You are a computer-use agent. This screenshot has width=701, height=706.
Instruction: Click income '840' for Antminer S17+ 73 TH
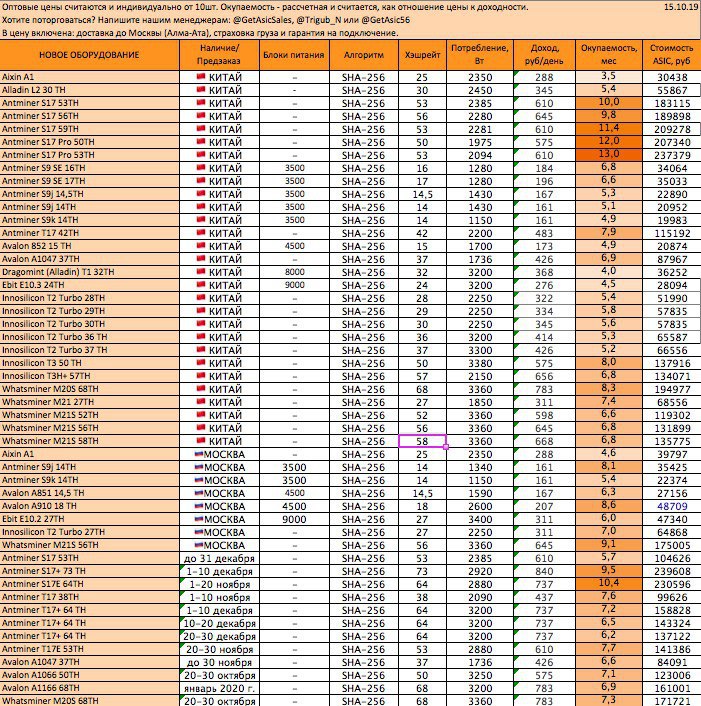point(544,571)
